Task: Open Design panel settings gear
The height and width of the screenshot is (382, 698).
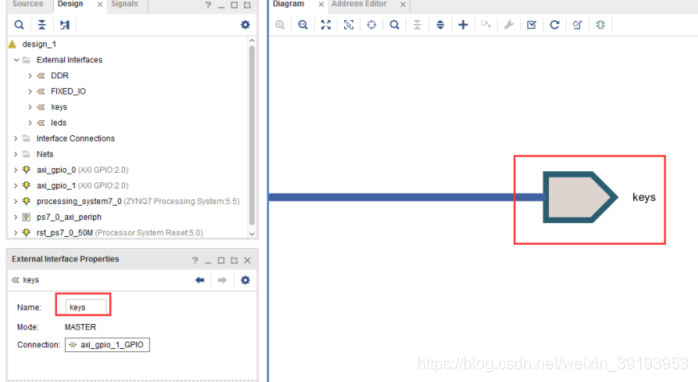Action: click(x=245, y=25)
